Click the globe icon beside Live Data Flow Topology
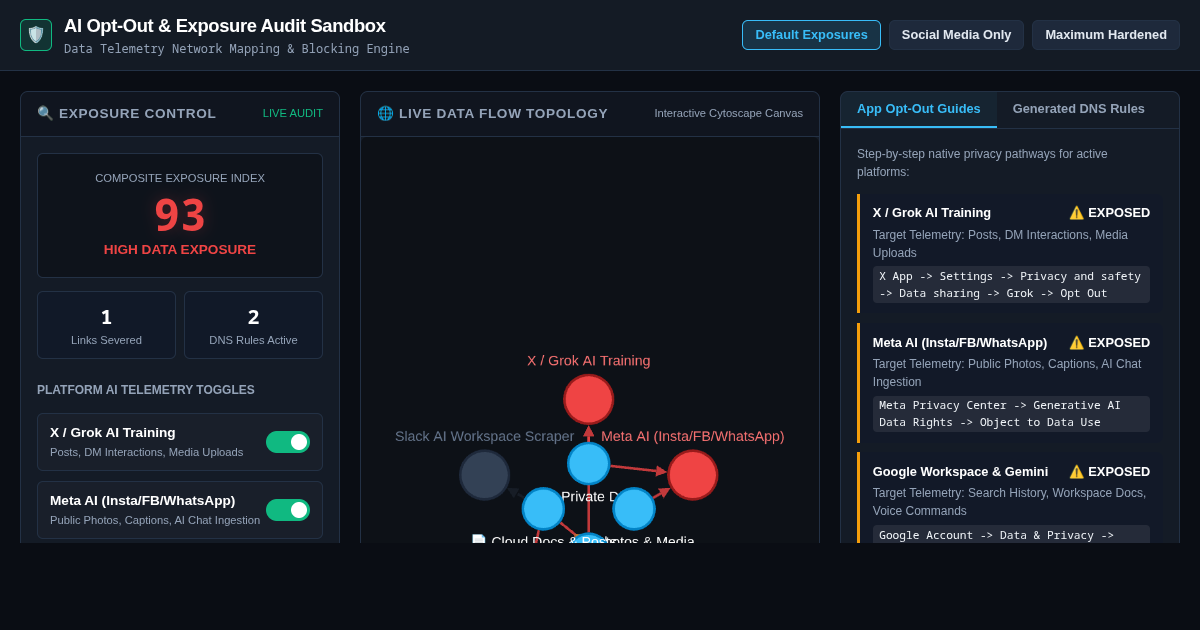Screen dimensions: 1200x630 coord(385,113)
